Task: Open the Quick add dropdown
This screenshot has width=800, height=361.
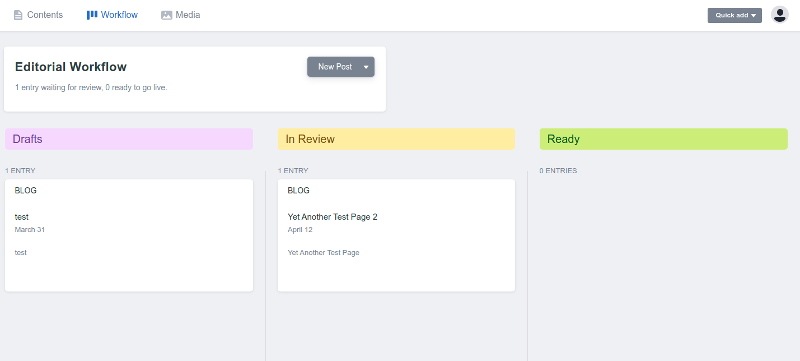Action: (735, 15)
